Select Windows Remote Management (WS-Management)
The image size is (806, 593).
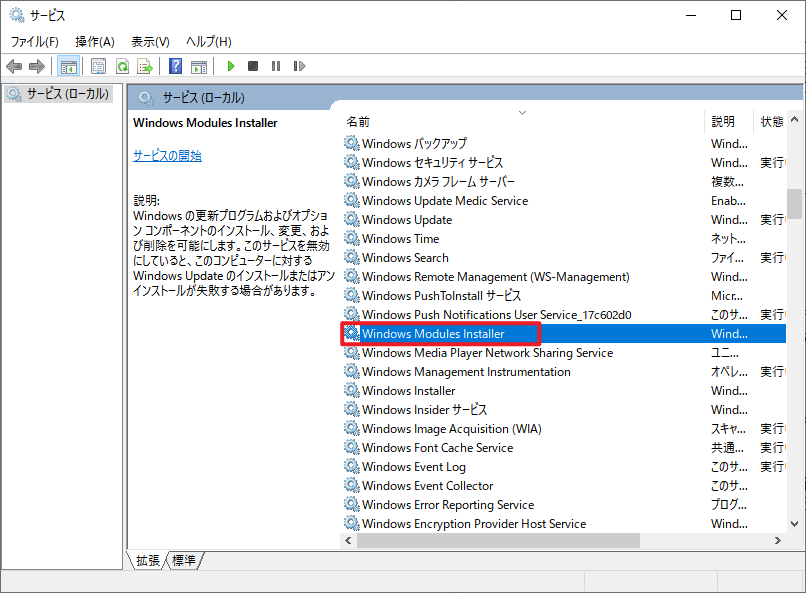point(564,276)
